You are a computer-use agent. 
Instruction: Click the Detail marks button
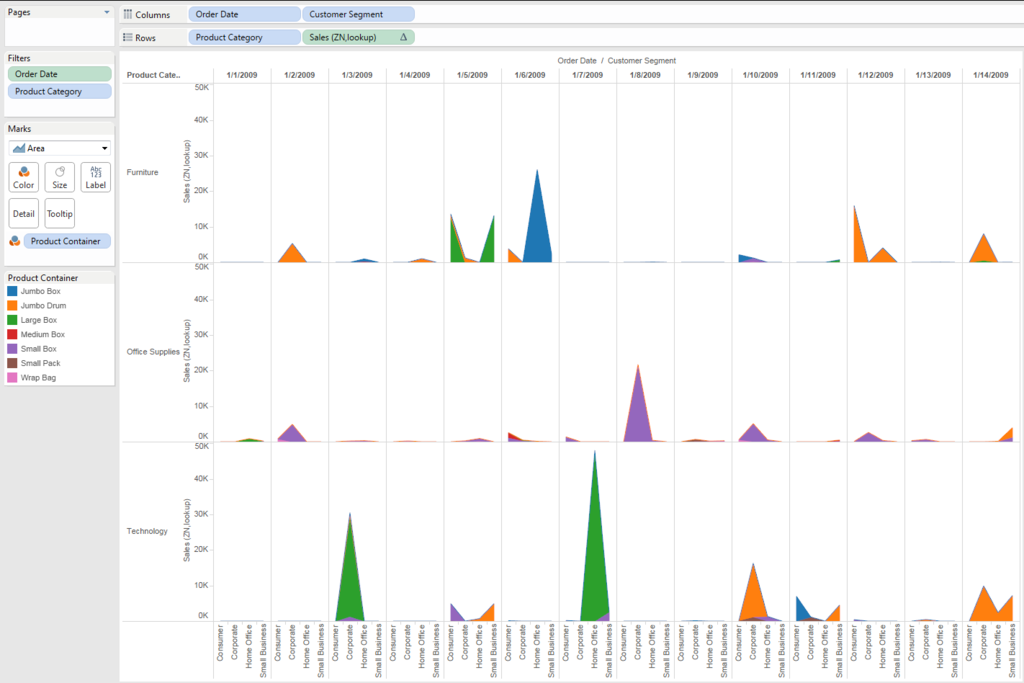[x=24, y=214]
